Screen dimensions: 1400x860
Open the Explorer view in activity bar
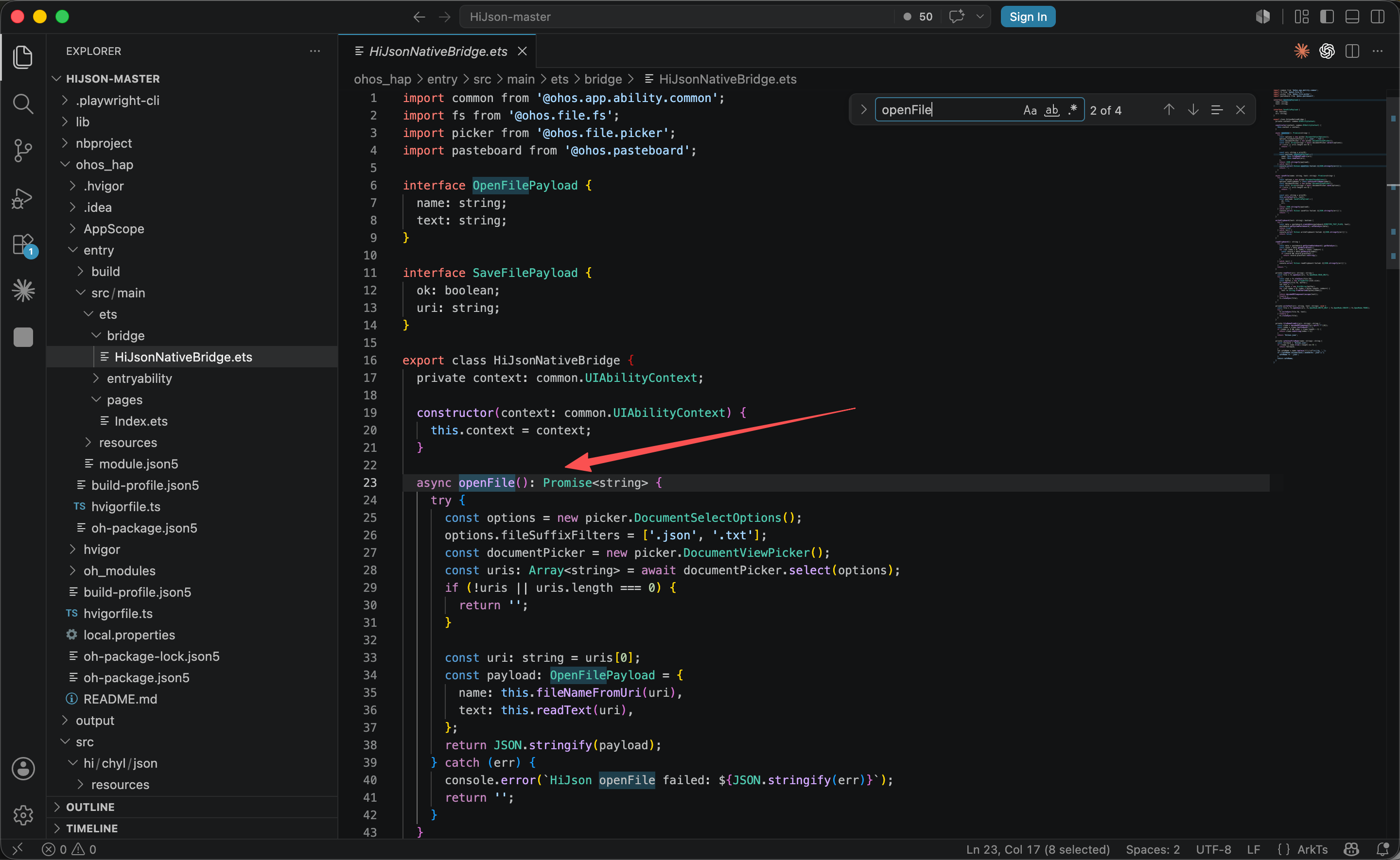coord(23,57)
